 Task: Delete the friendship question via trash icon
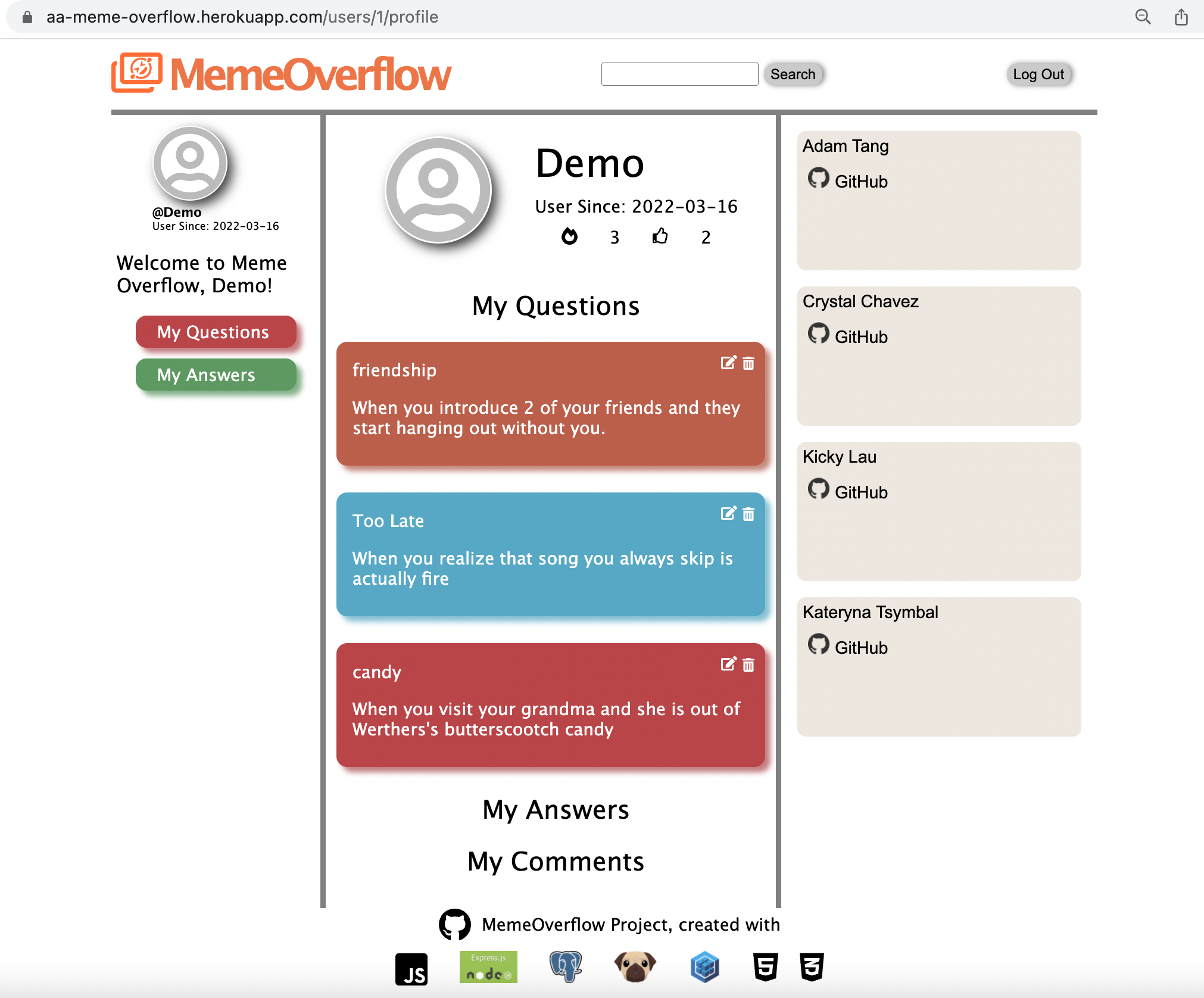[748, 363]
